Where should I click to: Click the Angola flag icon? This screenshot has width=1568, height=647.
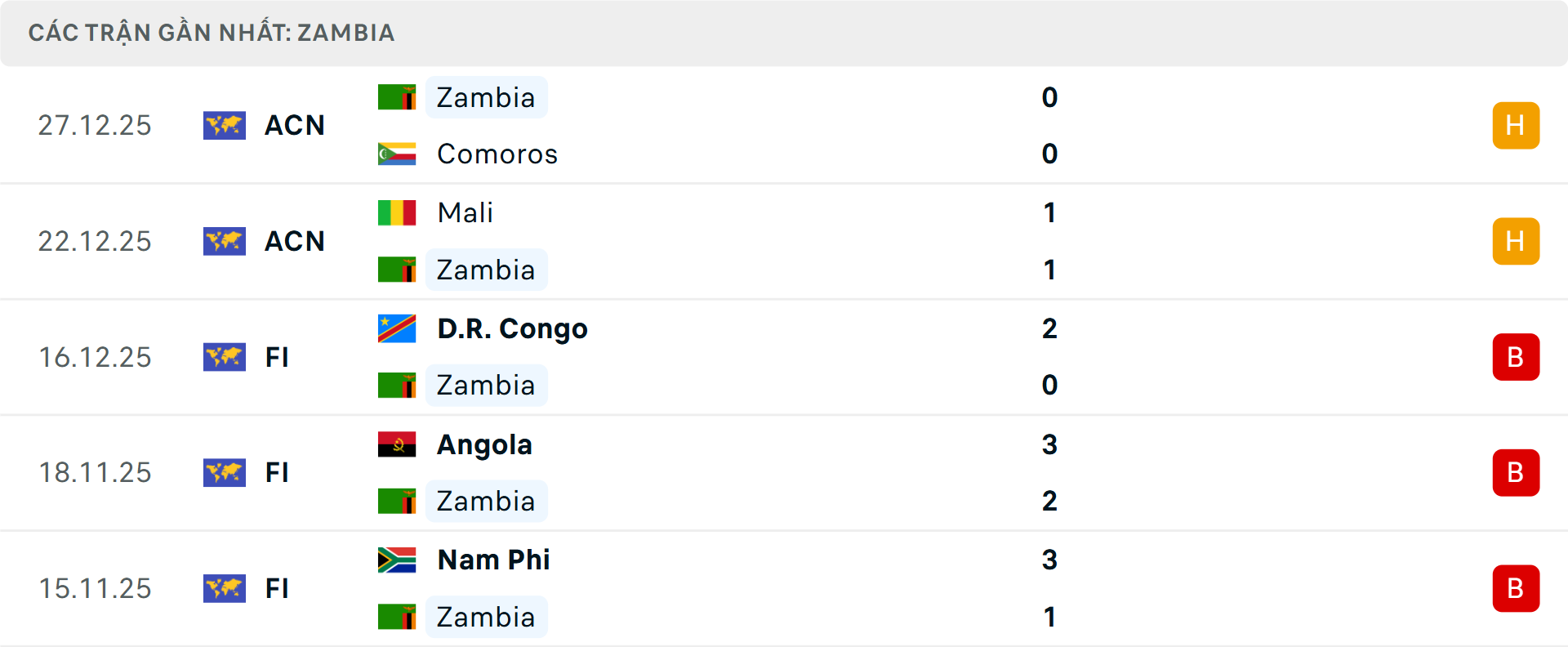point(398,444)
